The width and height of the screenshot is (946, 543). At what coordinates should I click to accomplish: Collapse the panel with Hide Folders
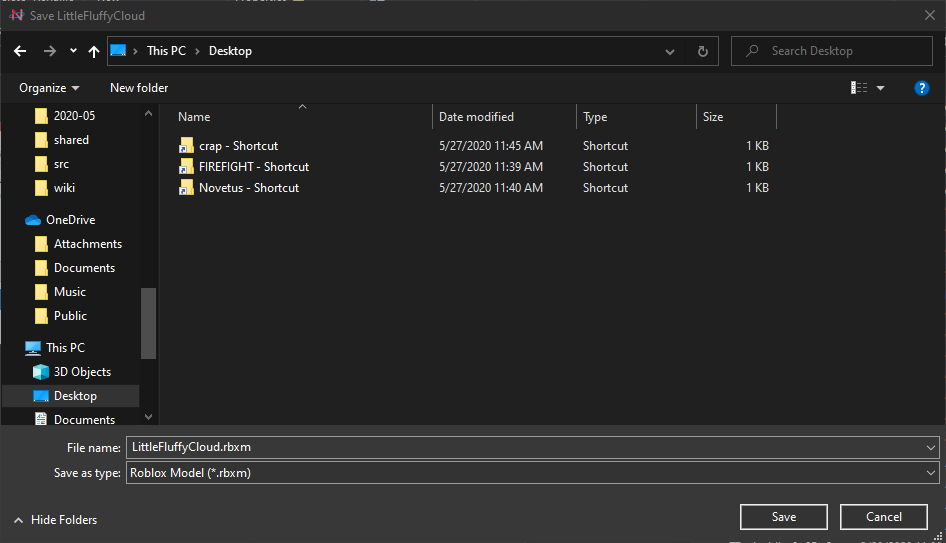click(x=56, y=520)
